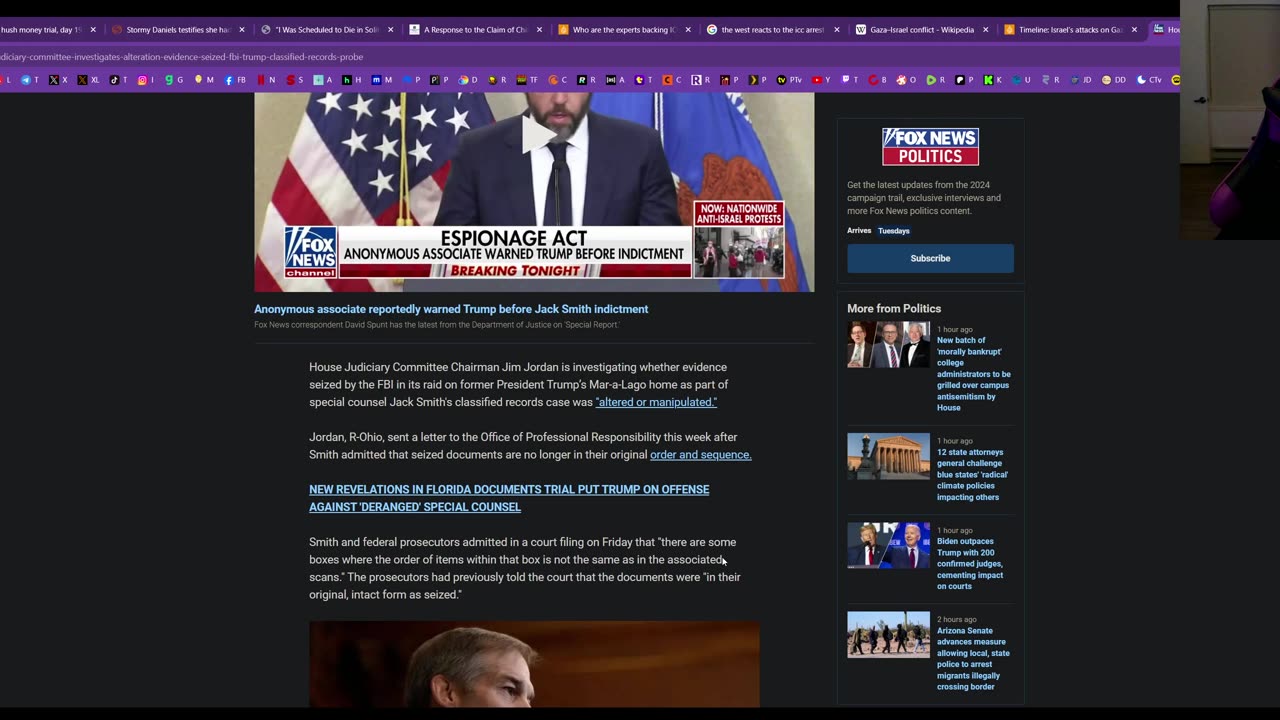
Task: Click the Jim Jordan article image
Action: [x=534, y=664]
